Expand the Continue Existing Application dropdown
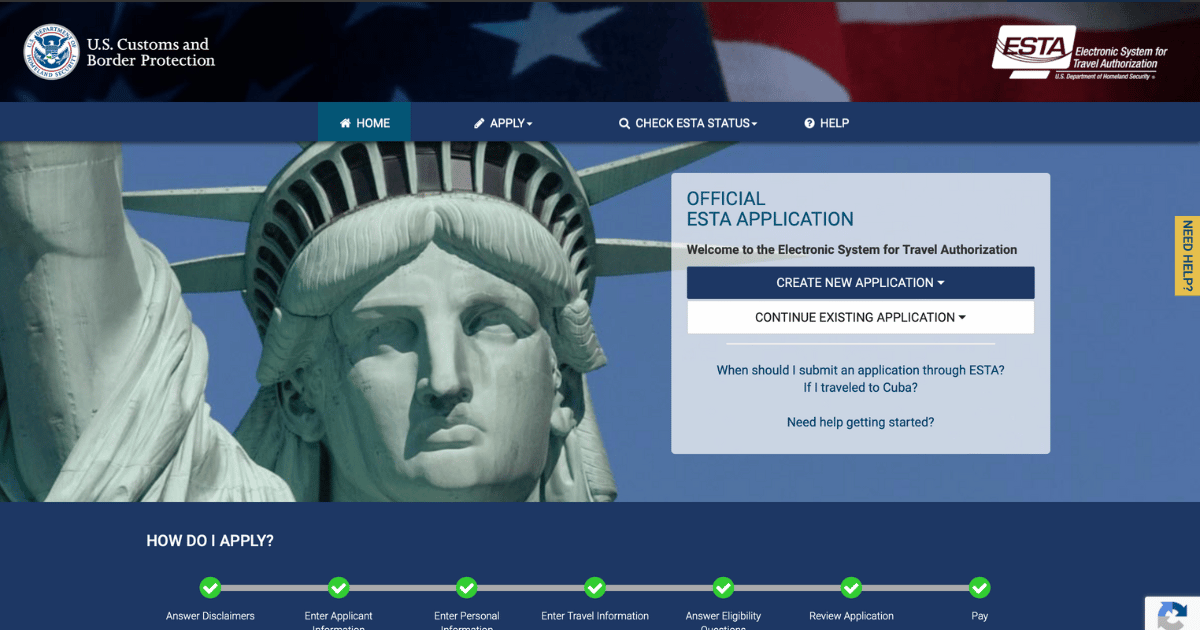 pos(860,318)
